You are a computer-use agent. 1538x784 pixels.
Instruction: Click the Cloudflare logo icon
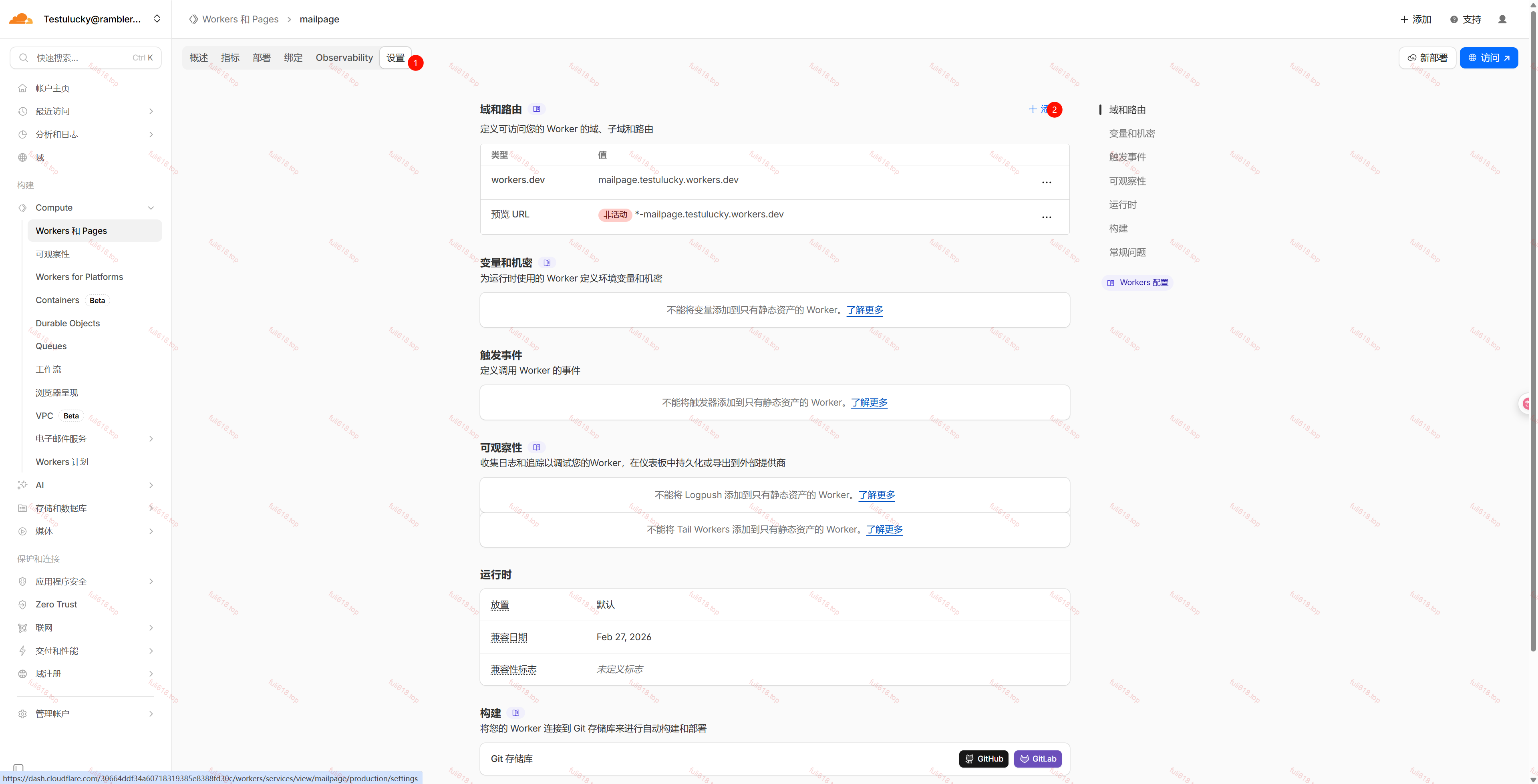[x=21, y=18]
